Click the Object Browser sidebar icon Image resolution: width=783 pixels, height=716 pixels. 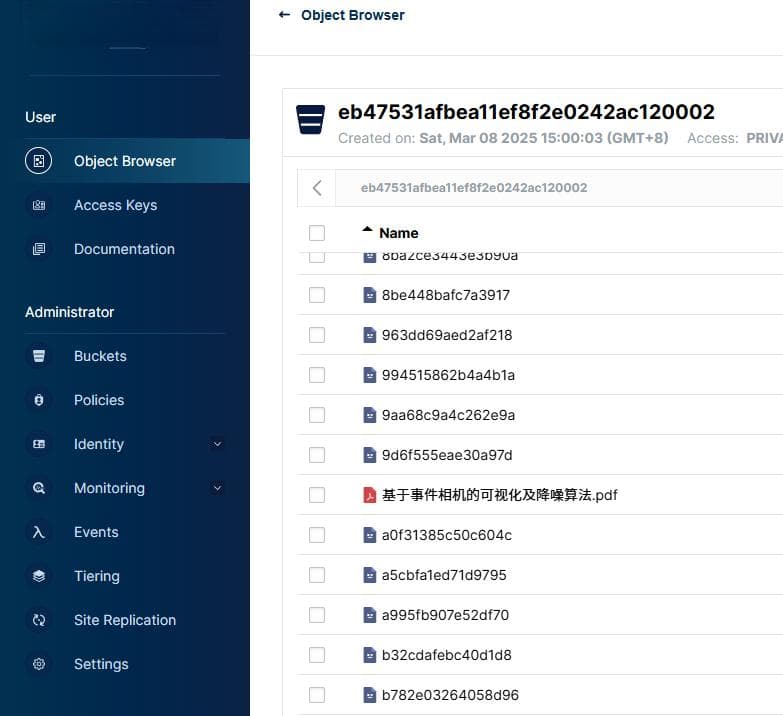pos(38,161)
